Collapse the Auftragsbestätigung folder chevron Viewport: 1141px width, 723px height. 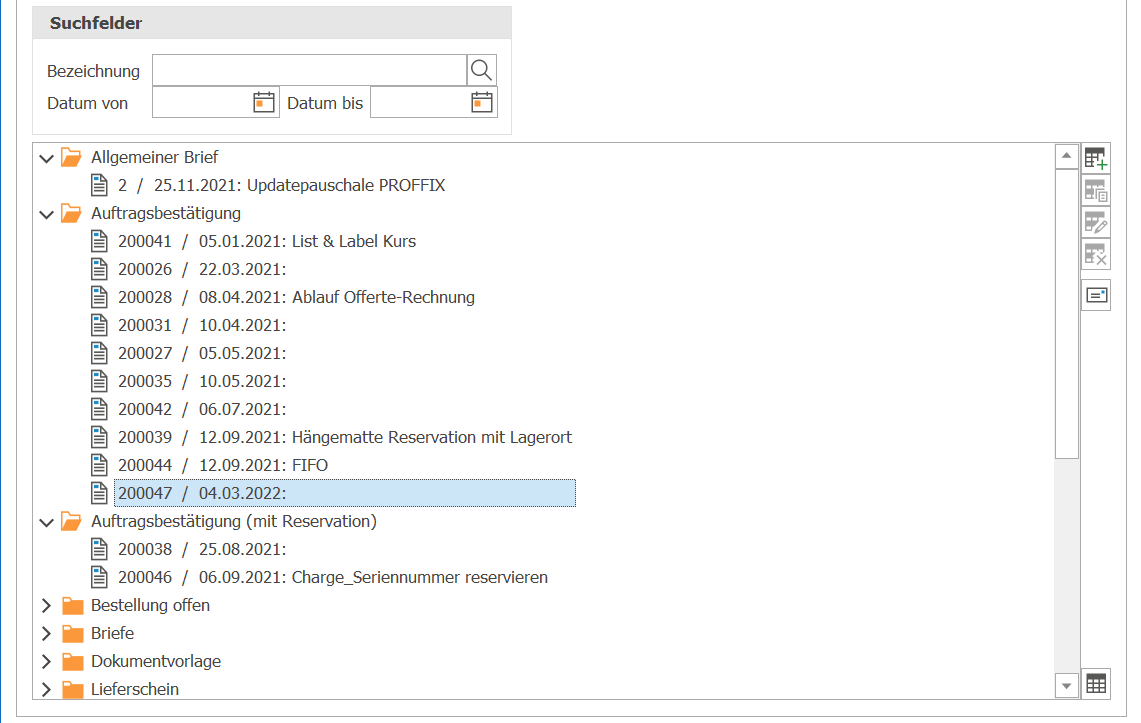47,214
